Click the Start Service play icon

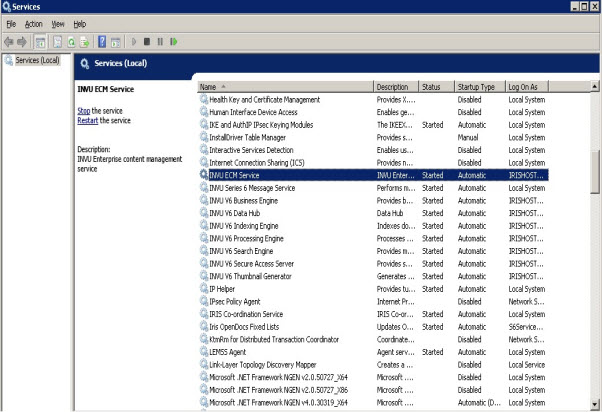134,41
